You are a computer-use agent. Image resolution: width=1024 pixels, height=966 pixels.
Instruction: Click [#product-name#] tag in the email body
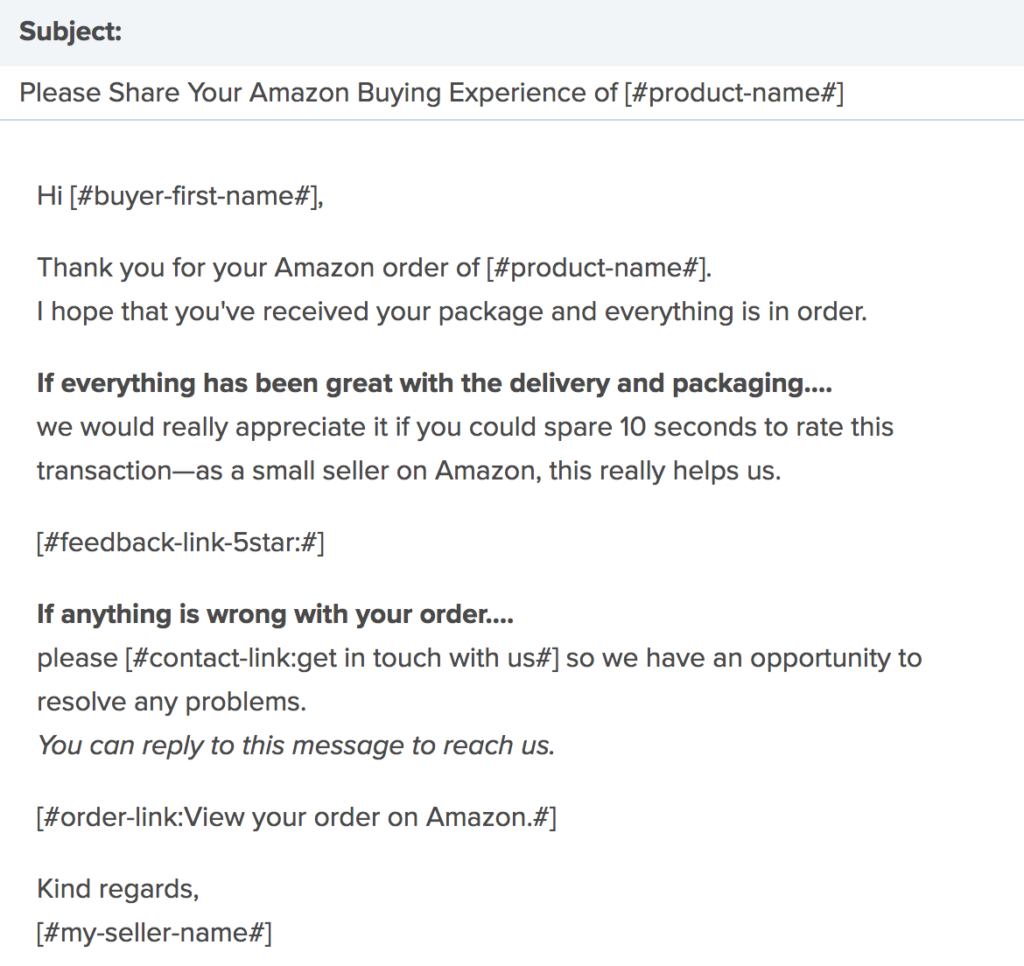pyautogui.click(x=597, y=267)
